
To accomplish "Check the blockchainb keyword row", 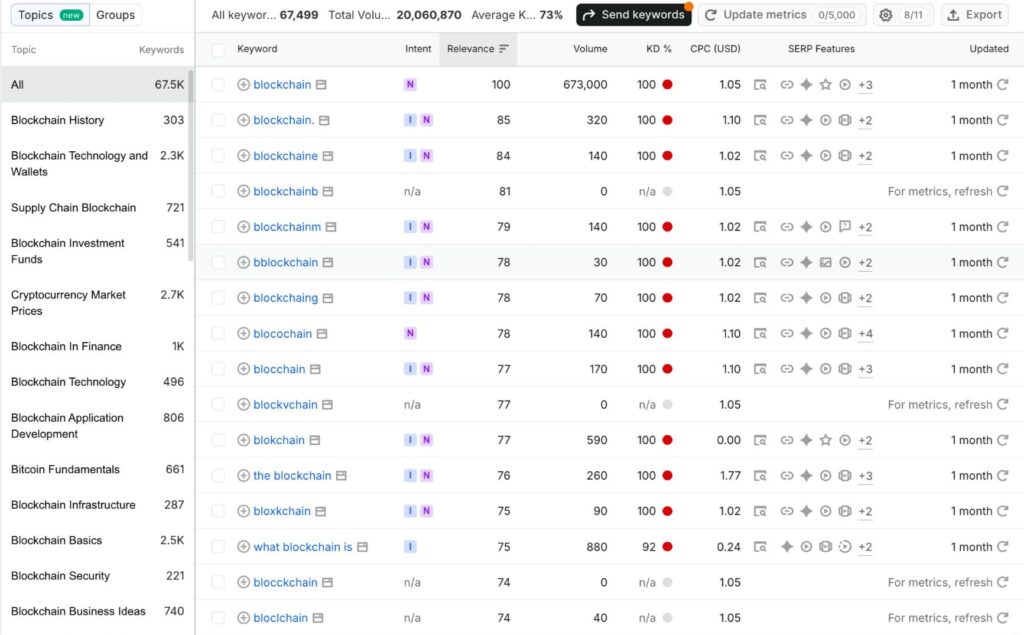I will [x=218, y=191].
